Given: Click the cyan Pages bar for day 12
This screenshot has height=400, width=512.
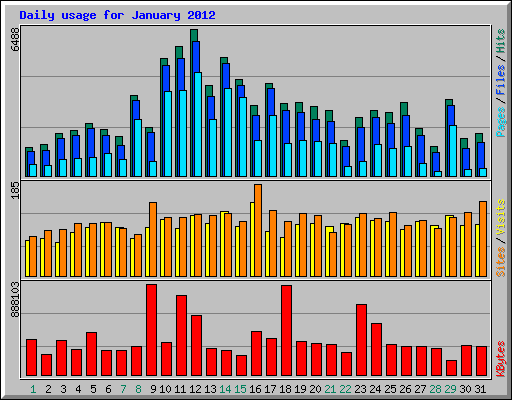Looking at the screenshot, I should [198, 124].
